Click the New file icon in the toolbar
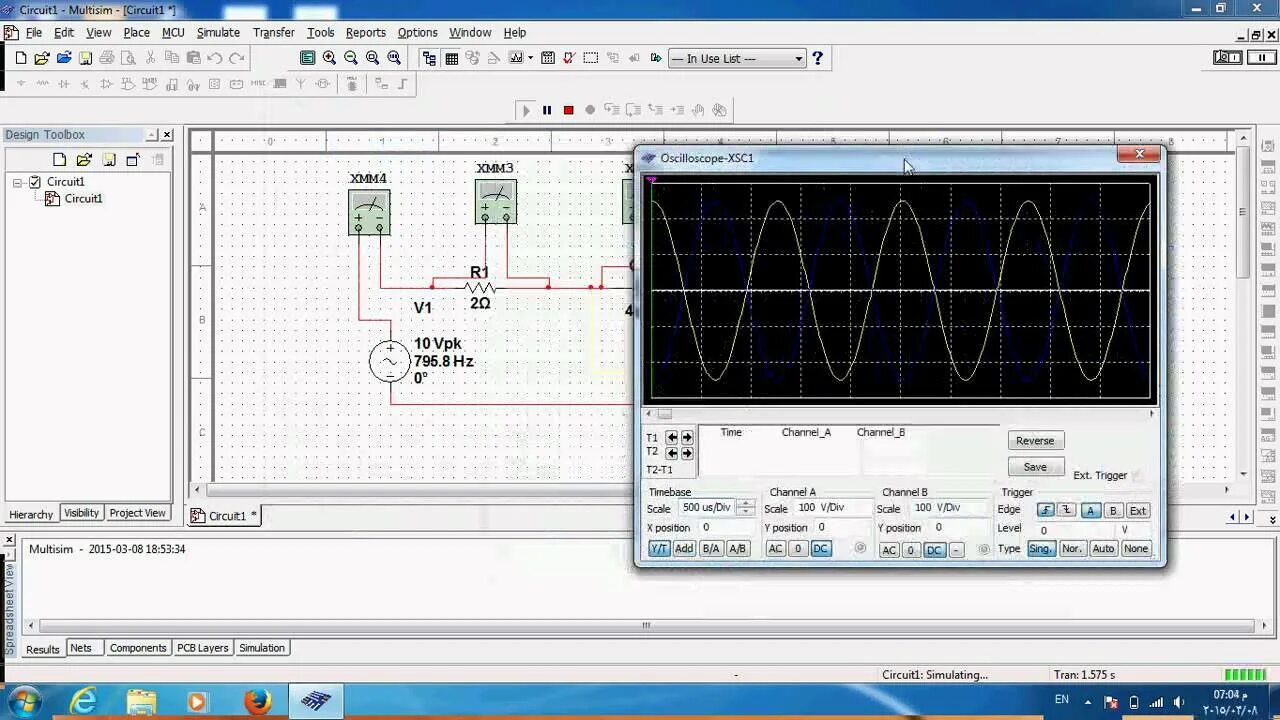 21,58
